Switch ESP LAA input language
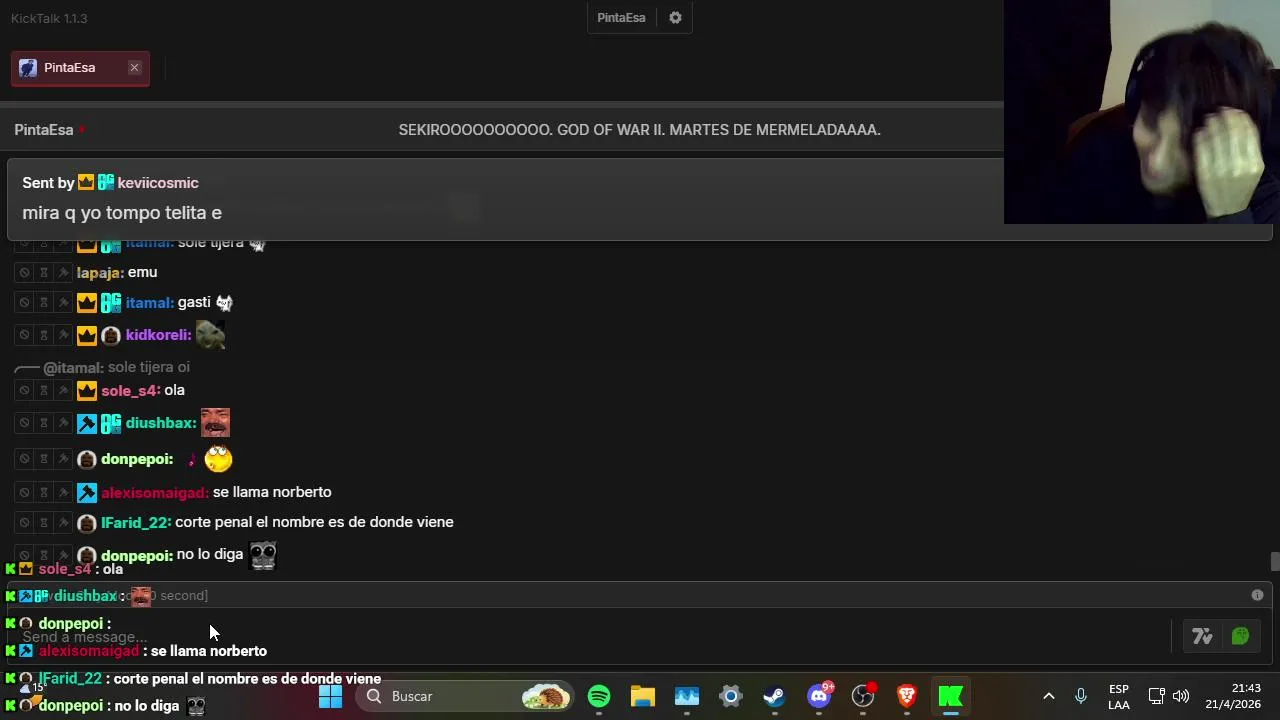Viewport: 1280px width, 720px height. 1119,696
